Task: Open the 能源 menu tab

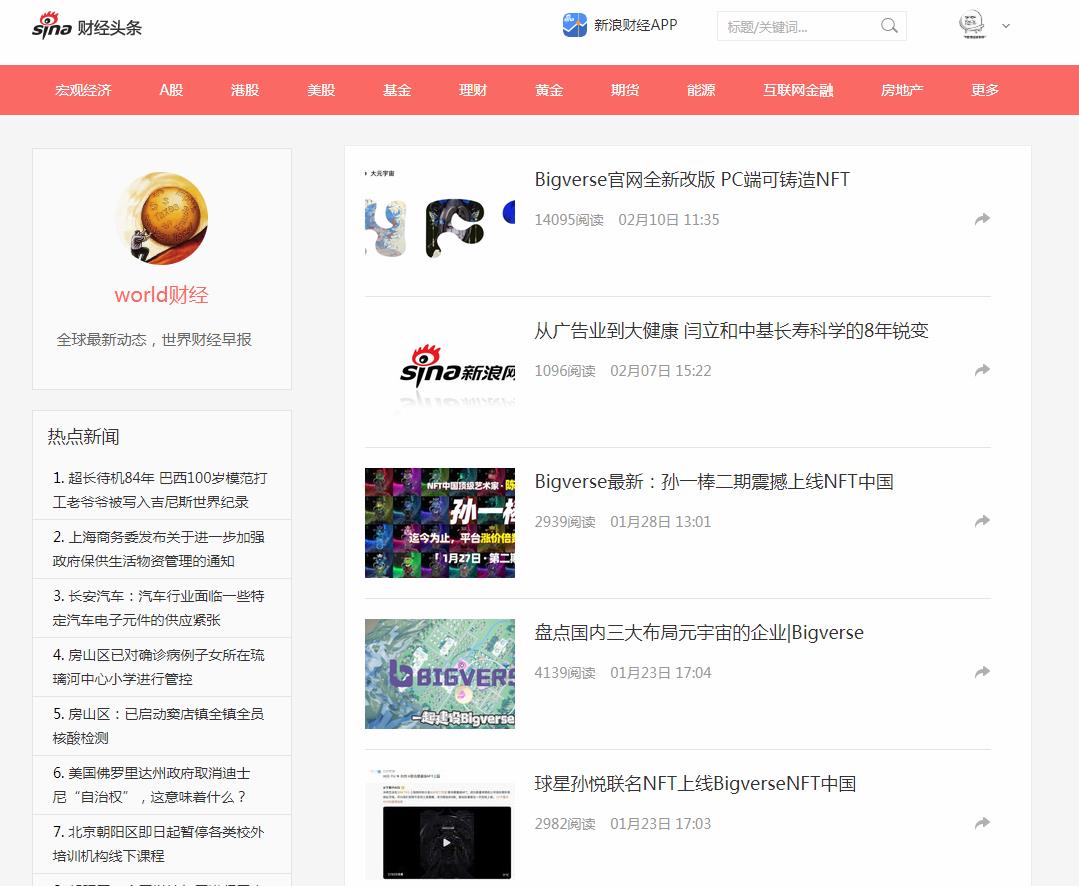Action: click(x=701, y=90)
